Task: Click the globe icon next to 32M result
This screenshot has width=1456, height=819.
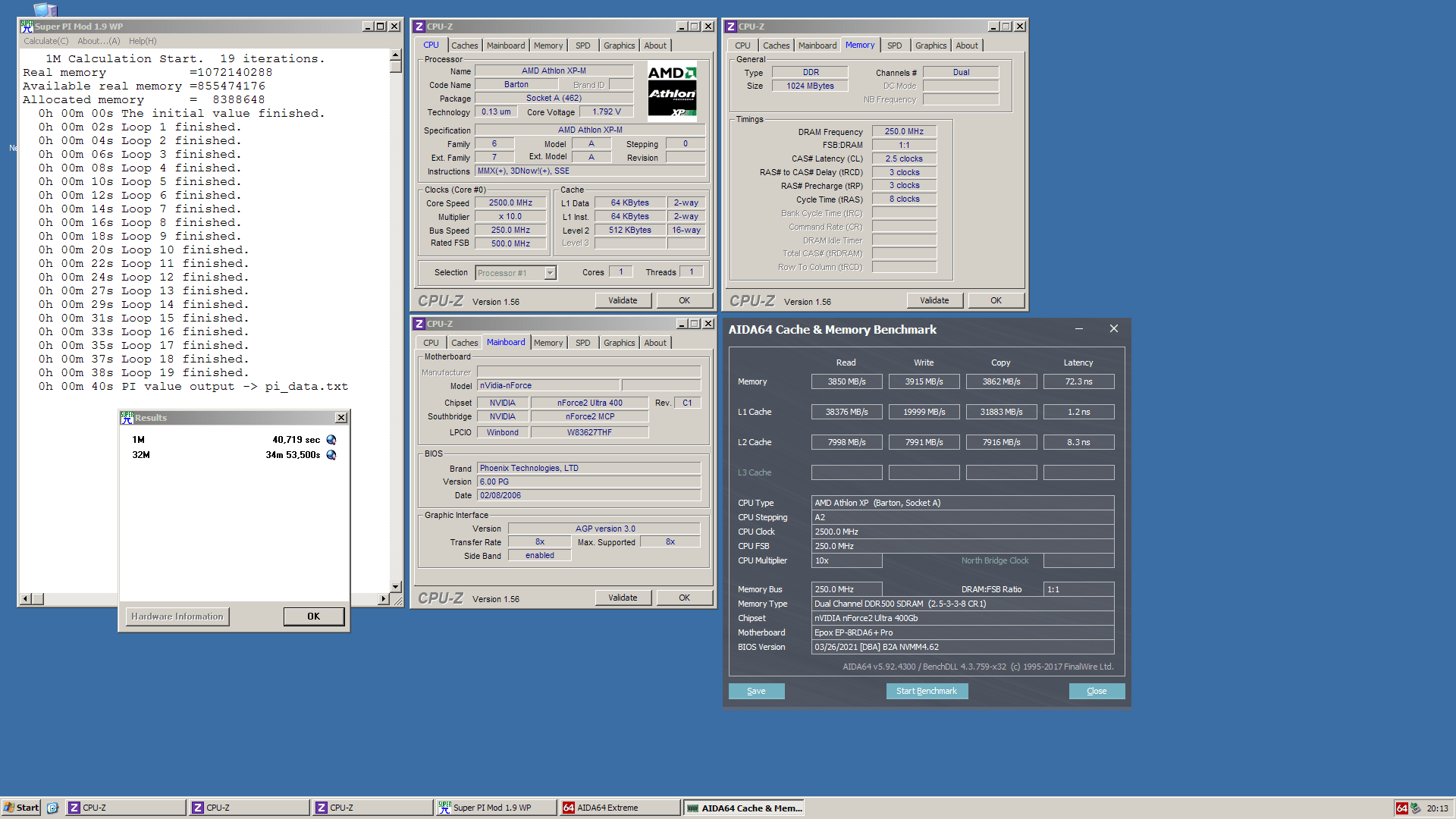Action: click(331, 455)
